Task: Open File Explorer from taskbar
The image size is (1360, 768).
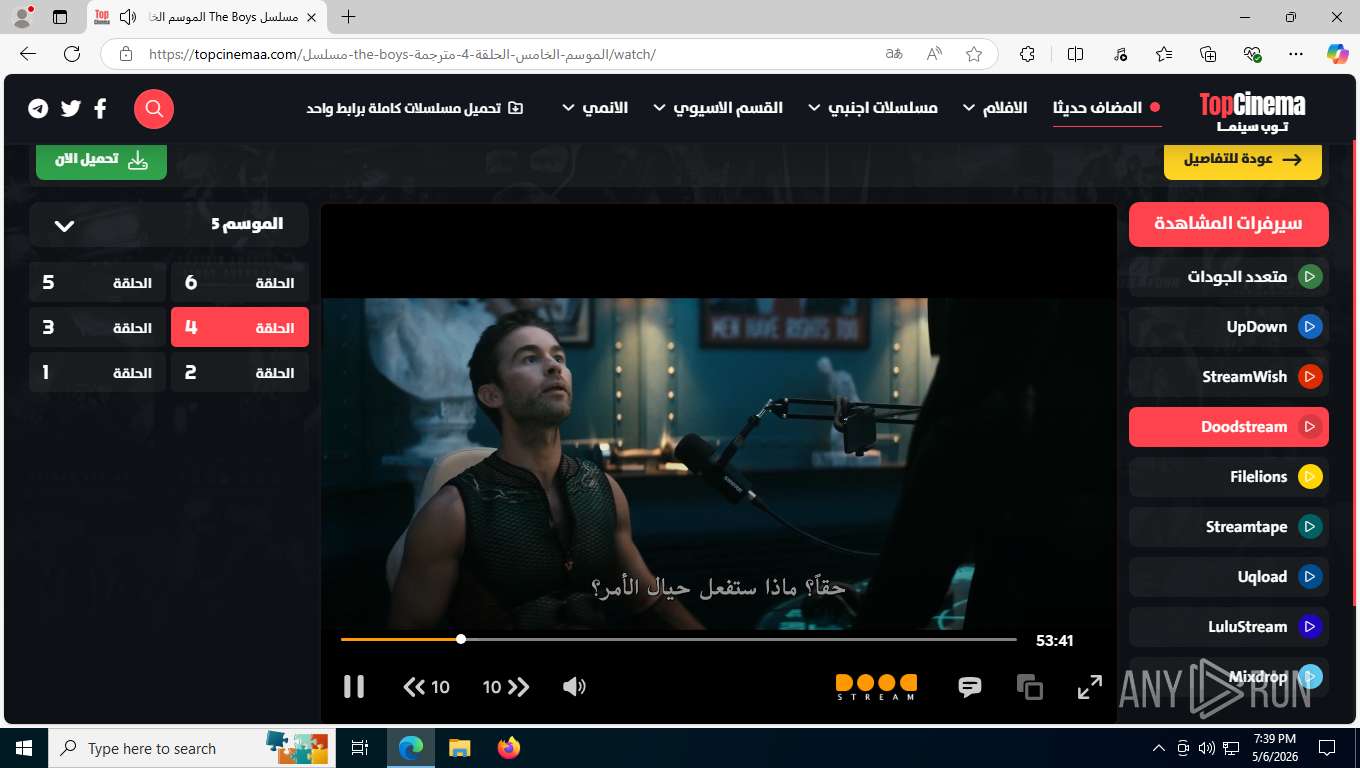Action: tap(459, 748)
